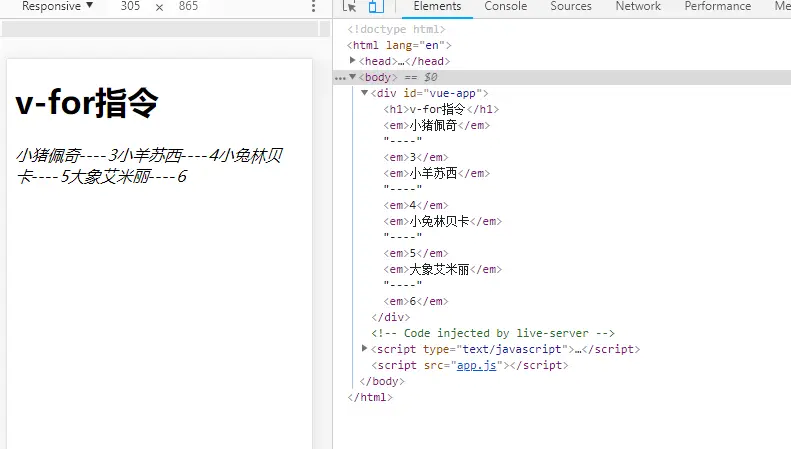
Task: Select the em 5 element row
Action: pos(416,253)
